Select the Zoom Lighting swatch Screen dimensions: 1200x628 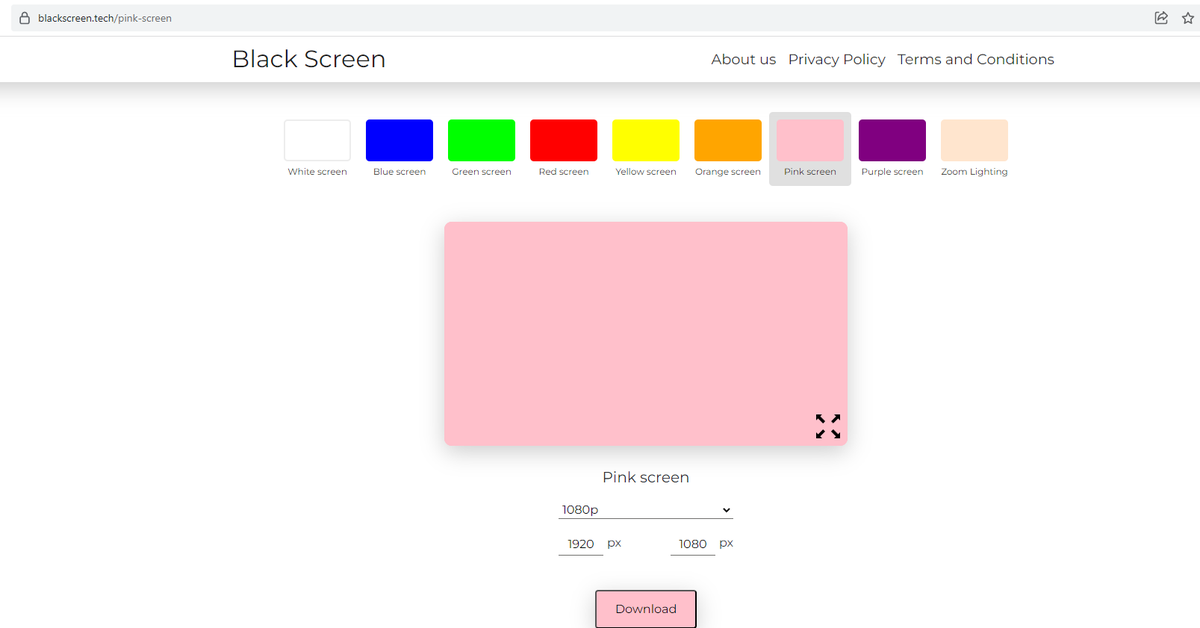click(973, 138)
